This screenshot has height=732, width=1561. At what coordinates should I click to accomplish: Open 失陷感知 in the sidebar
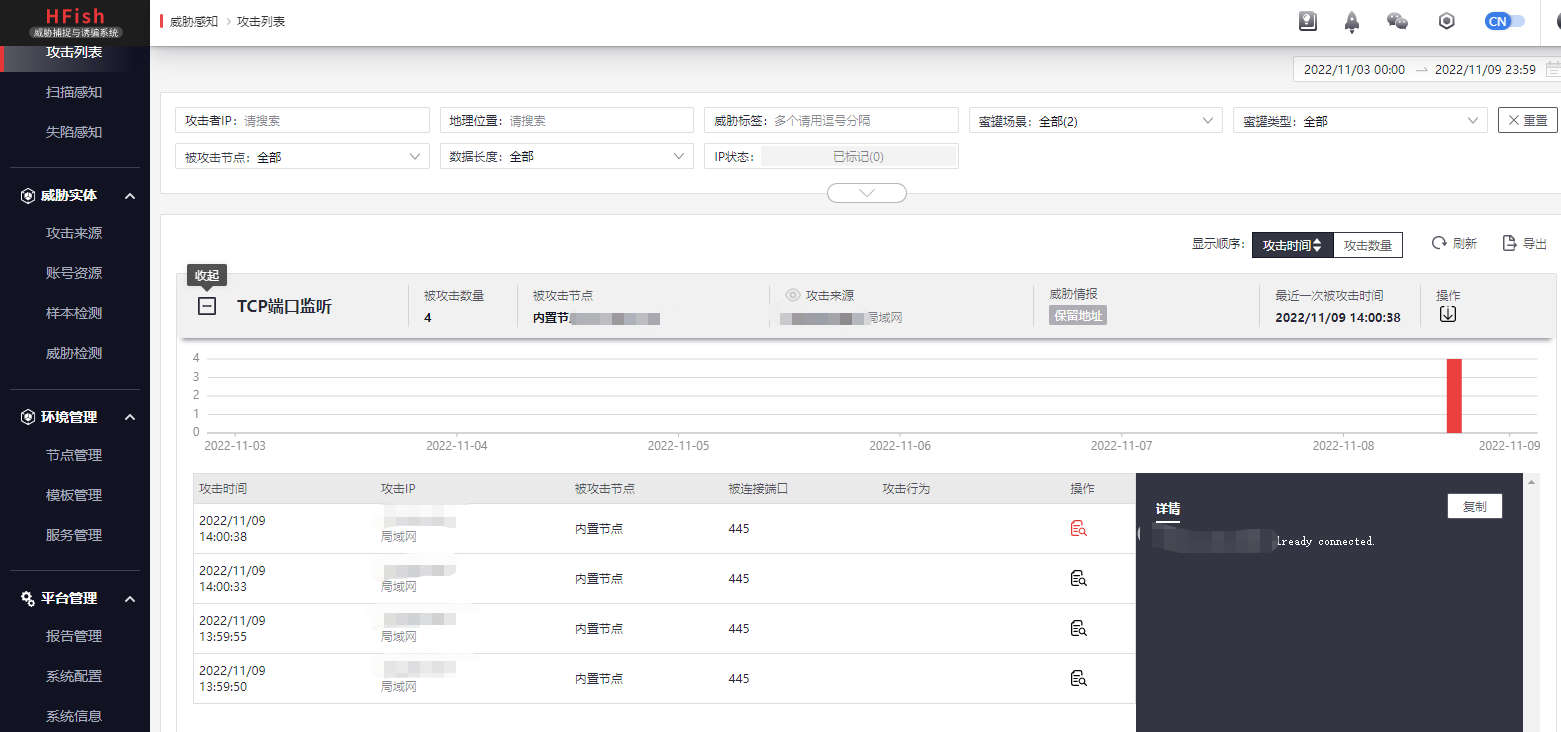click(74, 132)
